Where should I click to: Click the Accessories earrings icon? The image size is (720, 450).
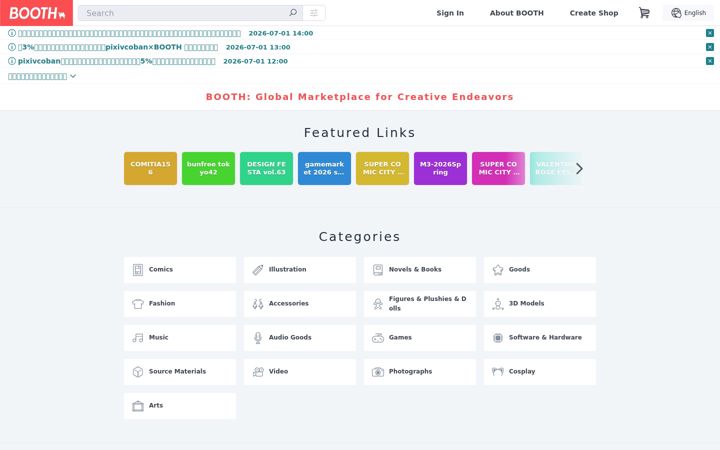[x=258, y=304]
